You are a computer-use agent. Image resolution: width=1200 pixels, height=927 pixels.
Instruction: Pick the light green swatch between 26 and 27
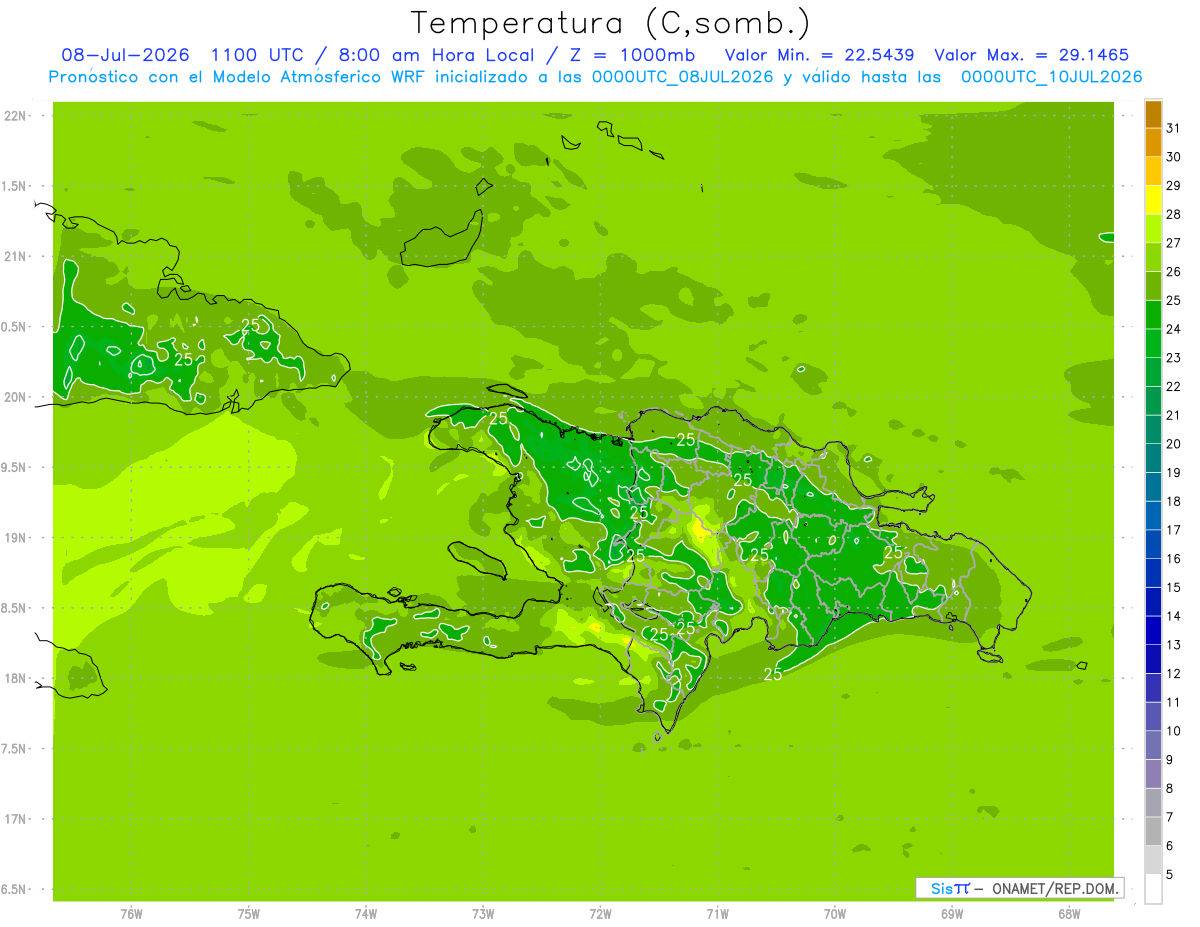pyautogui.click(x=1154, y=258)
